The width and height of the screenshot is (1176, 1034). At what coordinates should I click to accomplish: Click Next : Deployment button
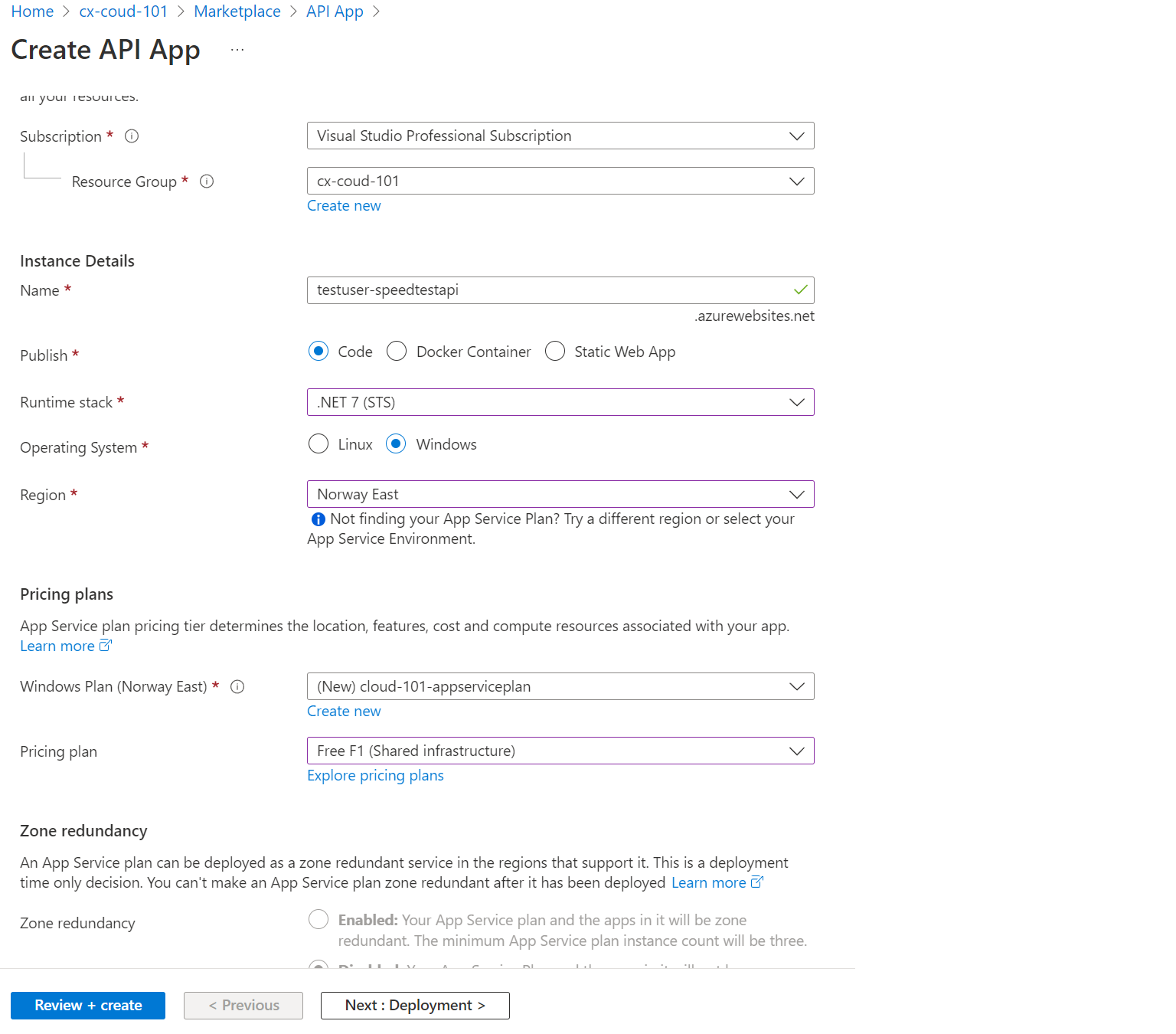tap(415, 1005)
